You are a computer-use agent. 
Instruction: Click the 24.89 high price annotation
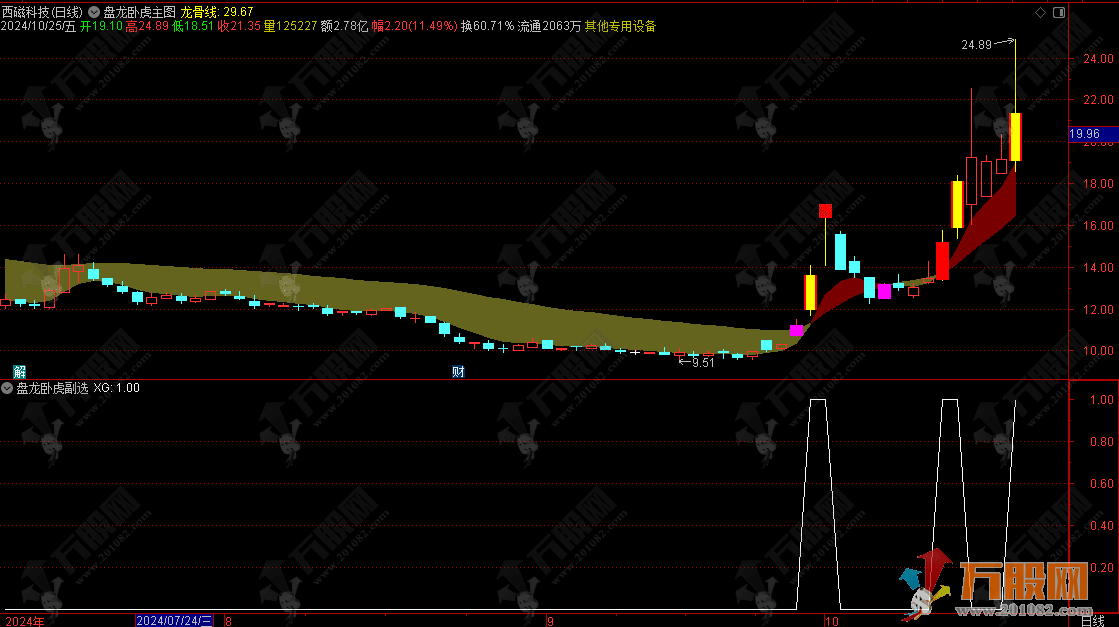click(x=976, y=45)
